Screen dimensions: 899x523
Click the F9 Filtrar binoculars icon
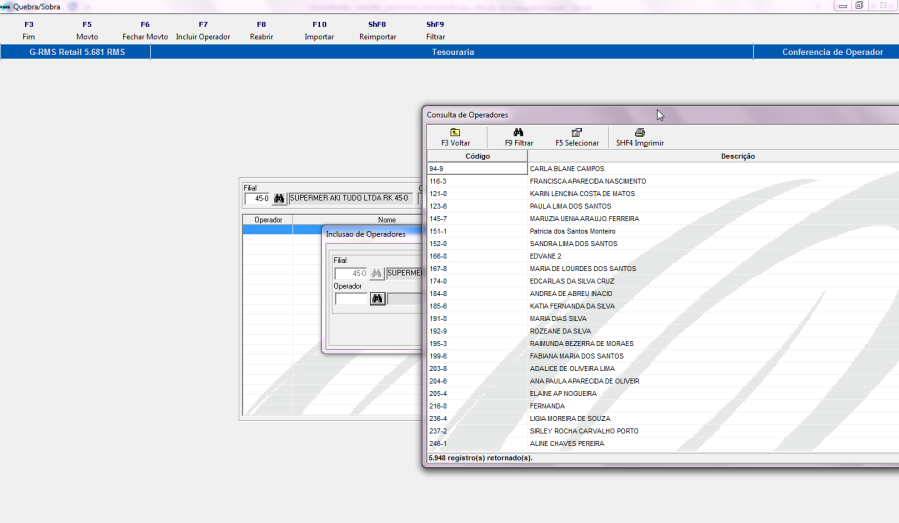[x=518, y=132]
